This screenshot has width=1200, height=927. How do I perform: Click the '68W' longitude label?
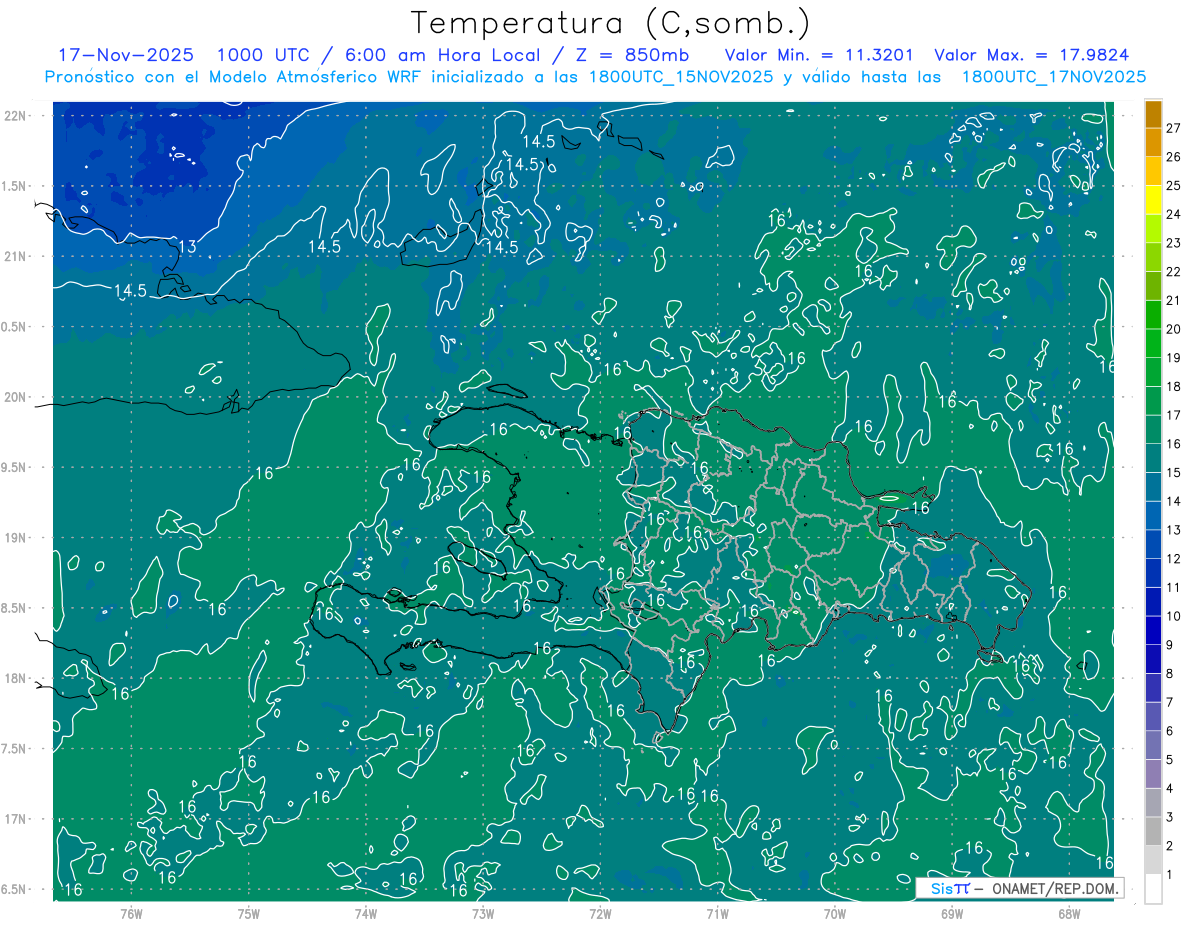(1069, 913)
